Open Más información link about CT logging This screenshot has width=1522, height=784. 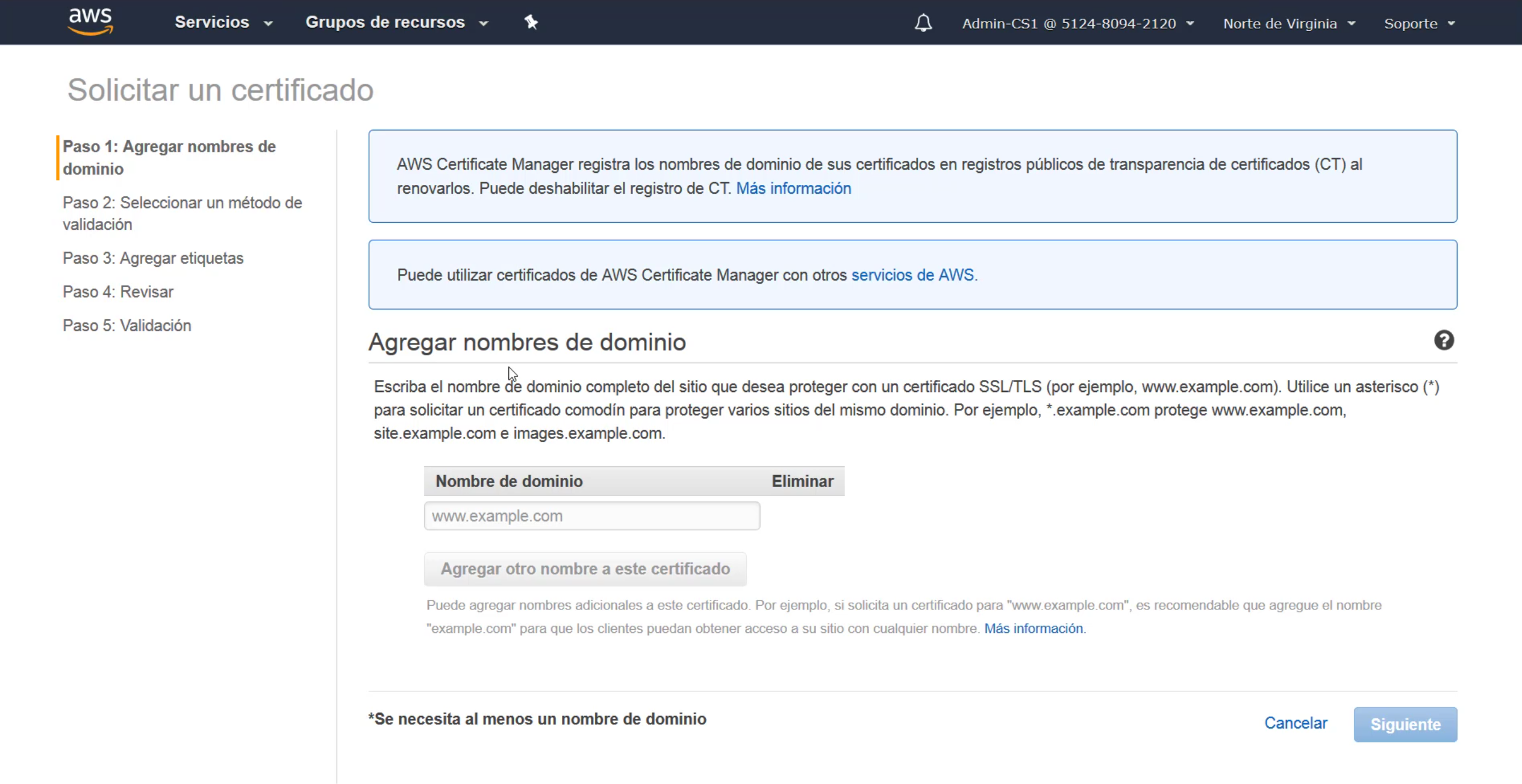coord(793,188)
